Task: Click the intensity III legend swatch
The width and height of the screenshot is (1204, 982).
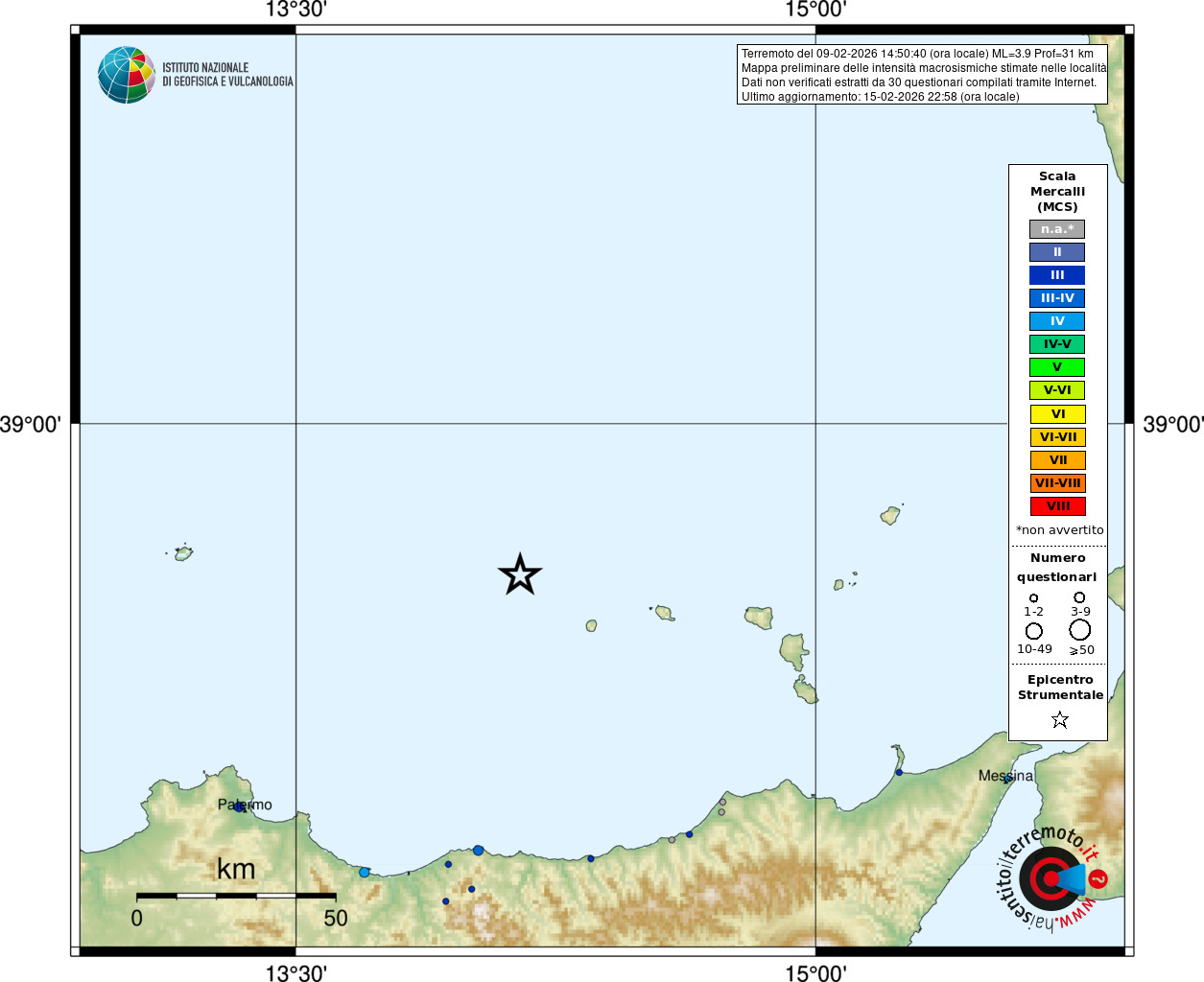Action: (1057, 275)
